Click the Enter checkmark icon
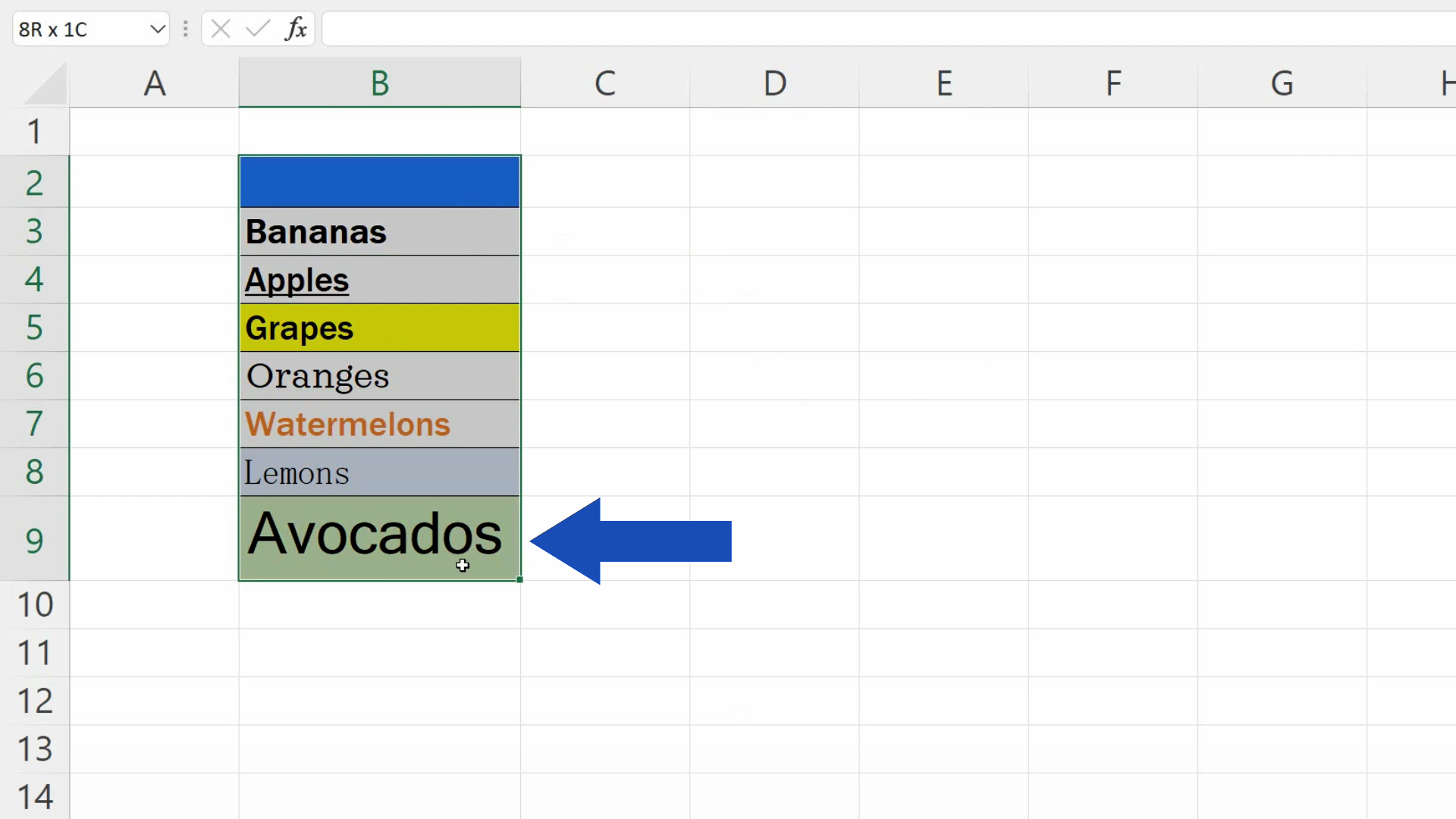 pyautogui.click(x=256, y=29)
